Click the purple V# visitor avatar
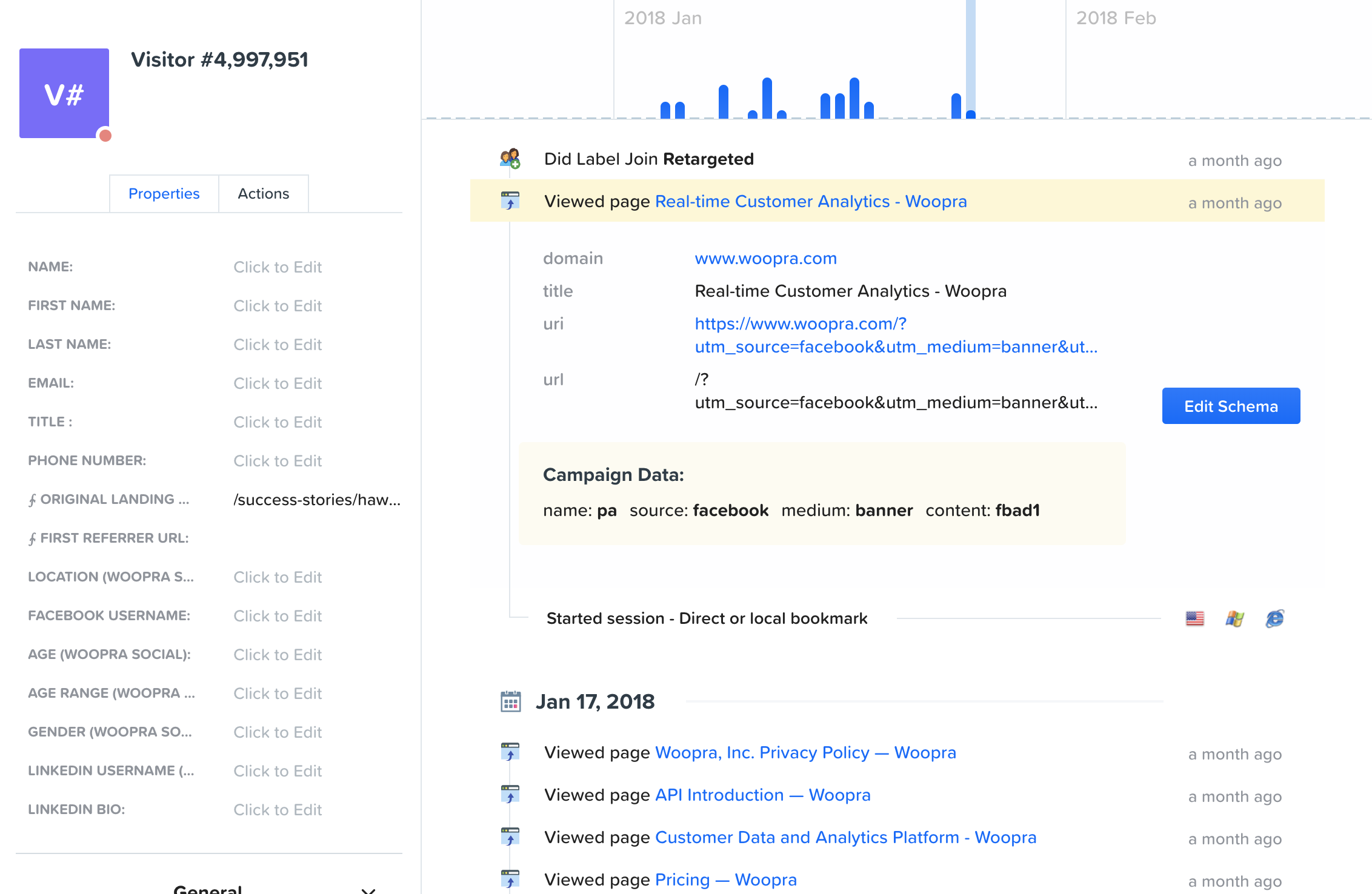 pyautogui.click(x=64, y=93)
